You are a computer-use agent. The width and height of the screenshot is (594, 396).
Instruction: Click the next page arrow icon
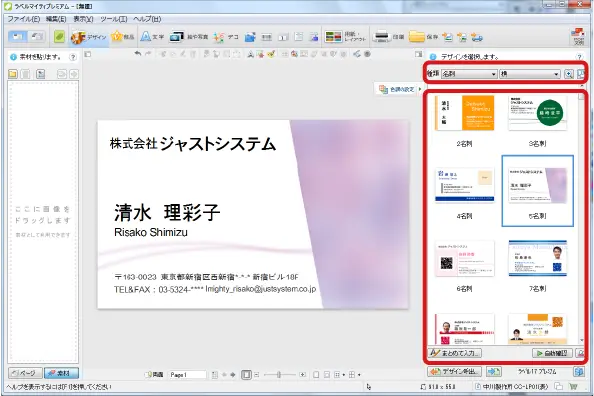(x=233, y=375)
